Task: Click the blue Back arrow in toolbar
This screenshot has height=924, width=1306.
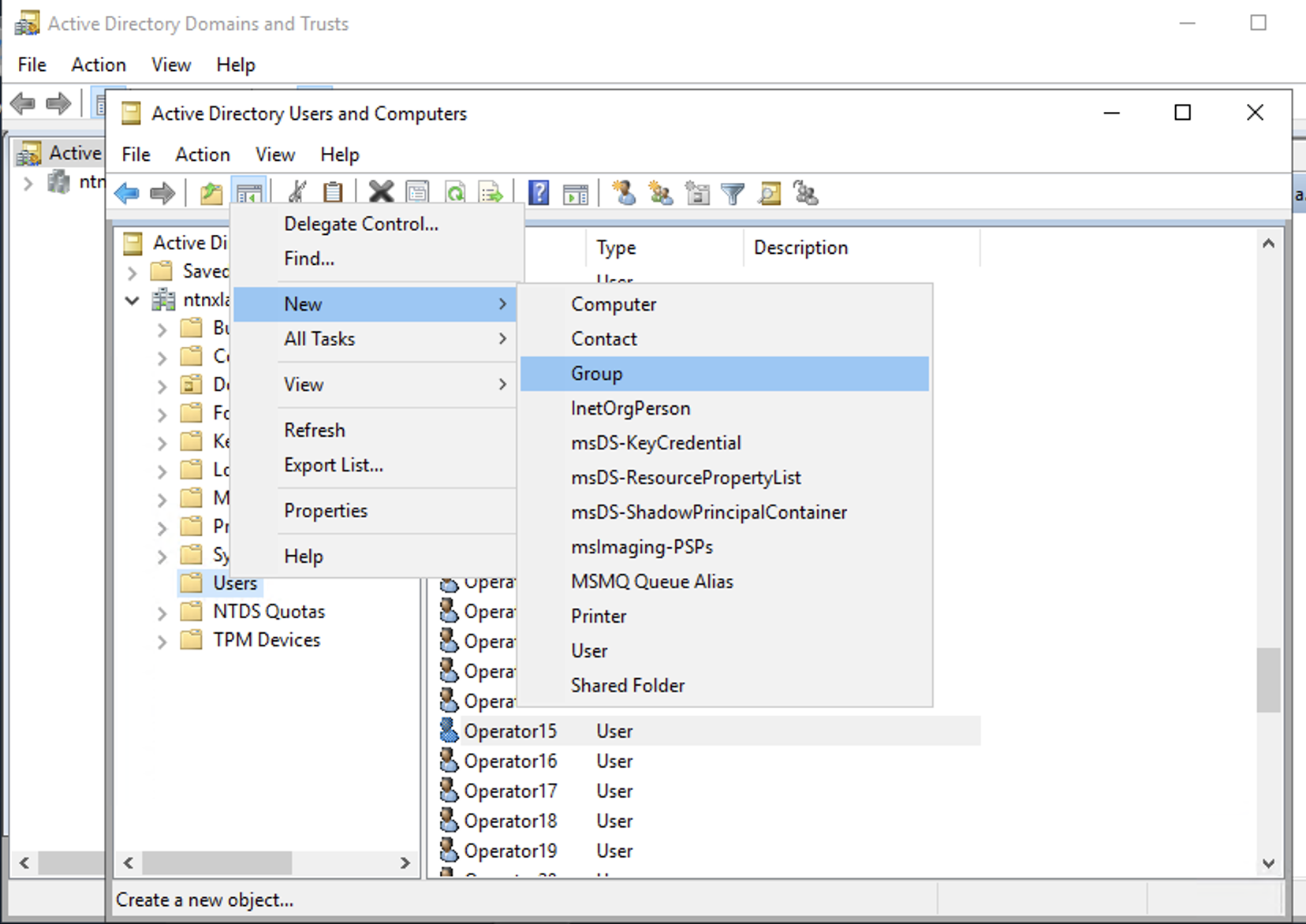Action: click(x=126, y=193)
